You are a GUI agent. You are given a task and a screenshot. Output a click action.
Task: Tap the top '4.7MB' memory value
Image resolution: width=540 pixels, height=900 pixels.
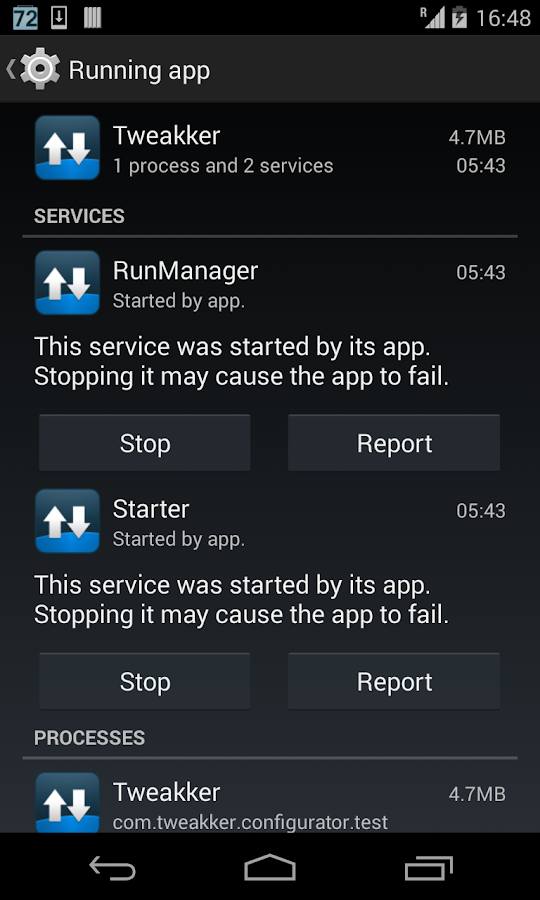(x=477, y=138)
